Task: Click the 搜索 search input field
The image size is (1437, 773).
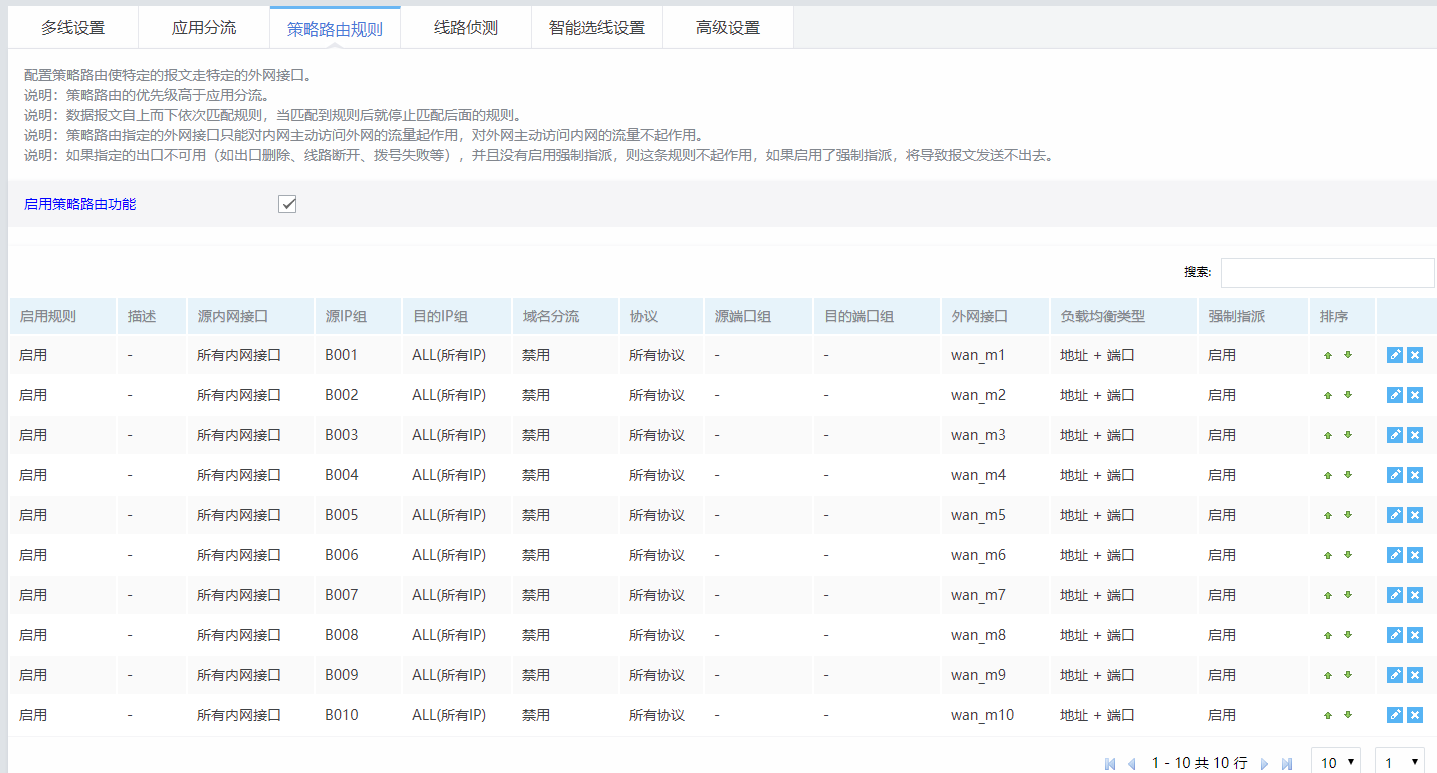Action: pos(1327,272)
